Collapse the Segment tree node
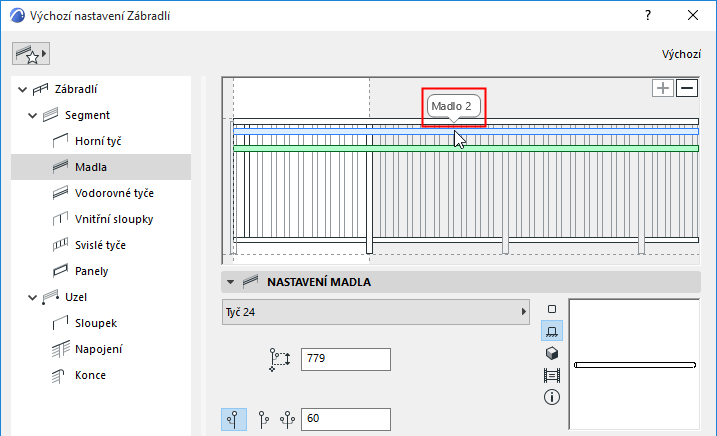Image resolution: width=717 pixels, height=436 pixels. (32, 116)
